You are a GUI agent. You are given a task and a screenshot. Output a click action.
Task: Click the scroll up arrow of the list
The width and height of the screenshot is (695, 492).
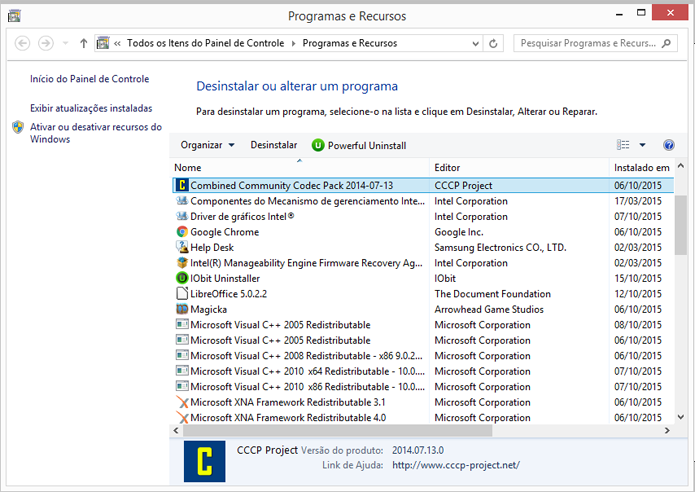[681, 166]
